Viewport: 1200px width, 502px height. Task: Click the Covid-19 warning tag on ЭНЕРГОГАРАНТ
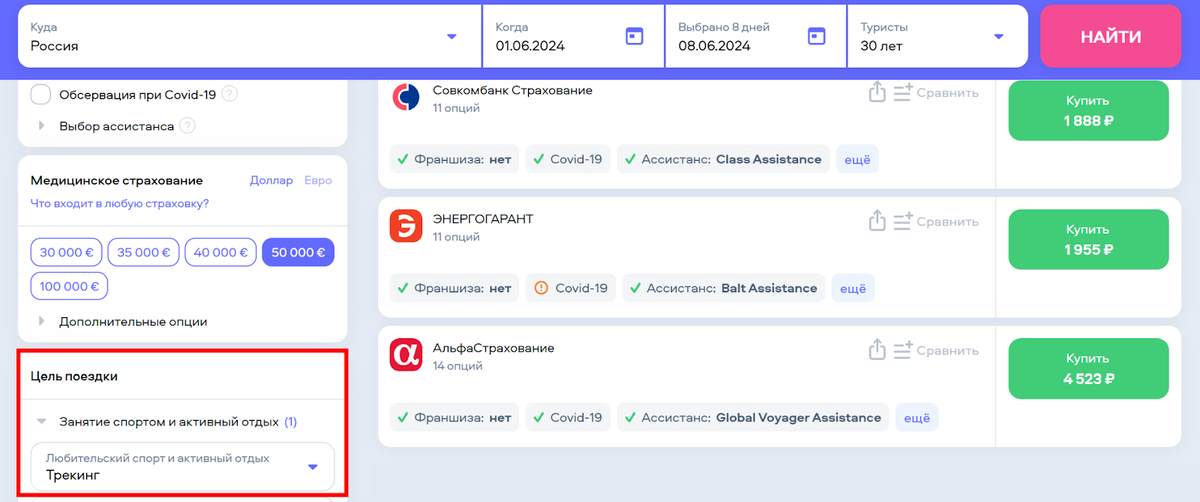[x=571, y=288]
